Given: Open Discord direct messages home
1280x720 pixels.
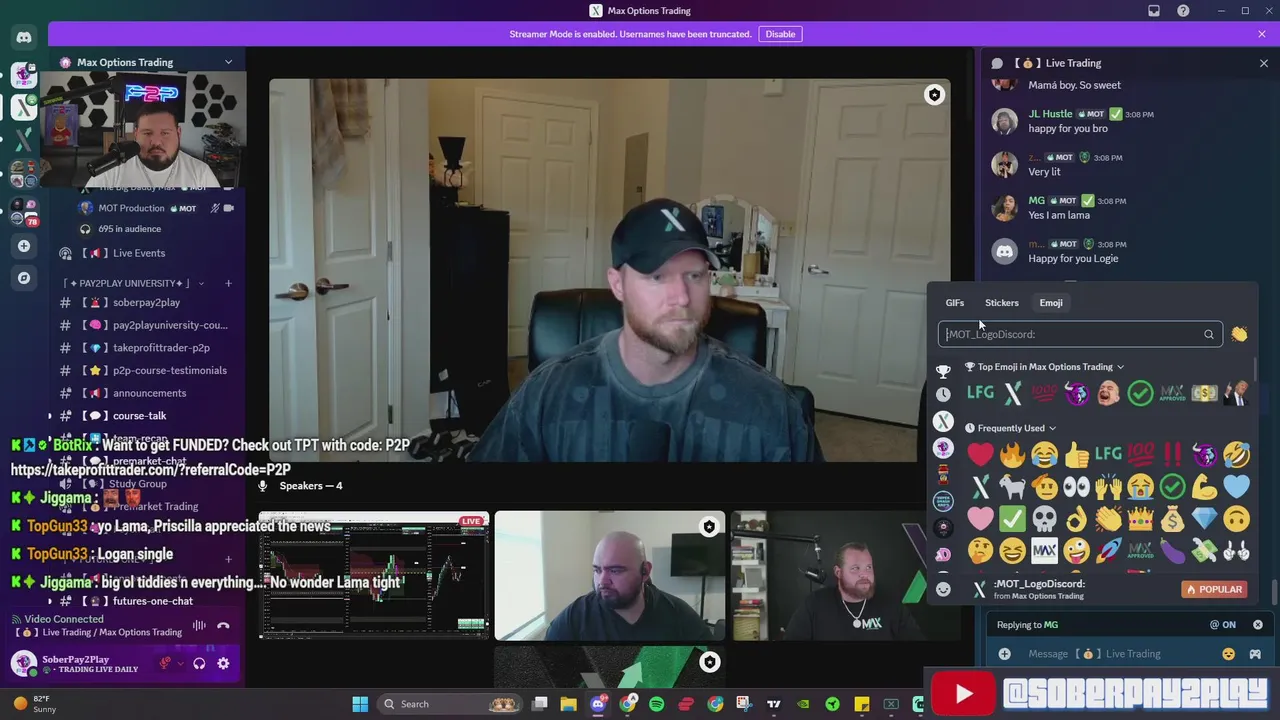Looking at the screenshot, I should coord(24,38).
